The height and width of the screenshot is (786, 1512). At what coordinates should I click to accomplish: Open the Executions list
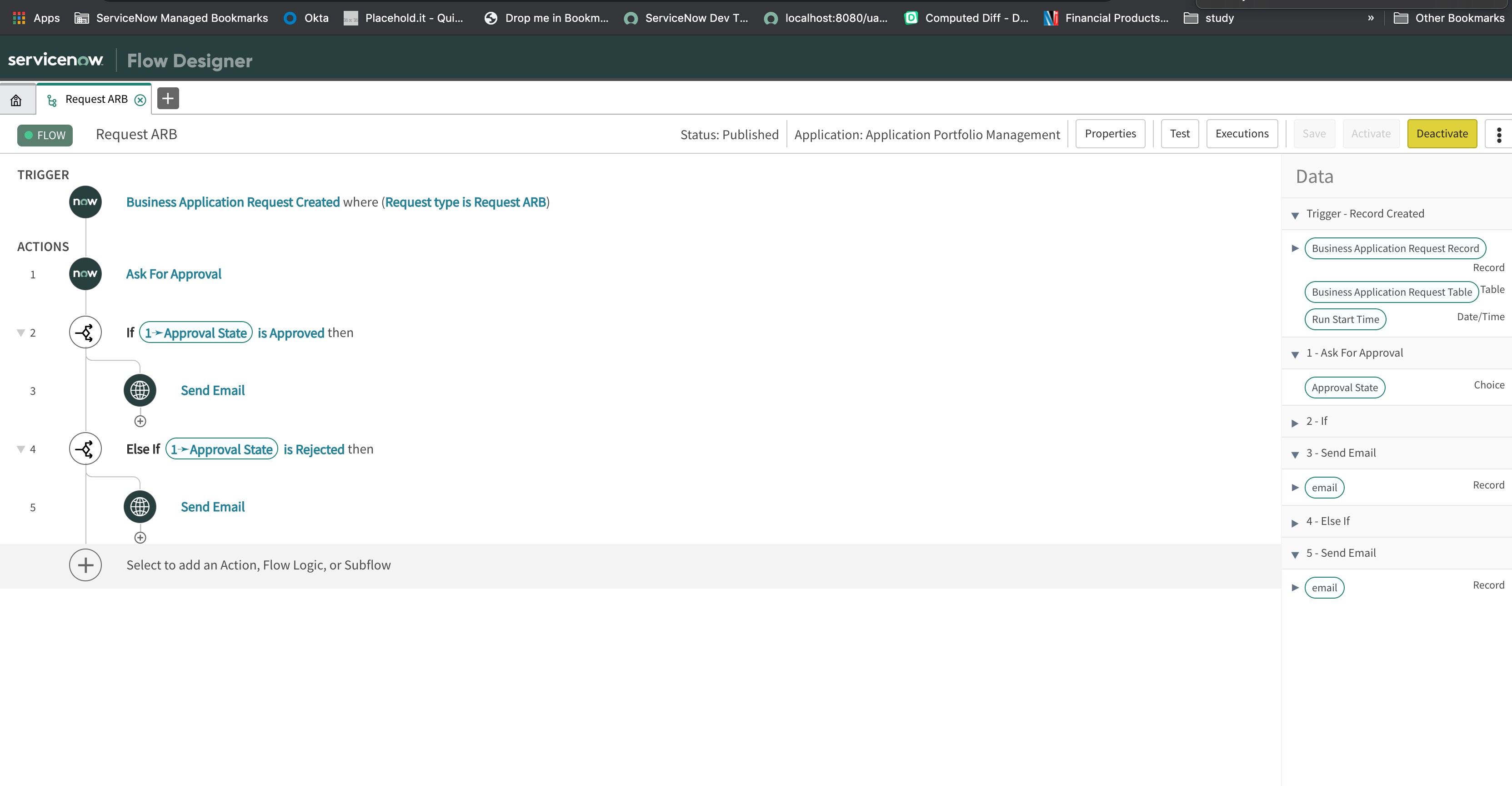[1242, 134]
